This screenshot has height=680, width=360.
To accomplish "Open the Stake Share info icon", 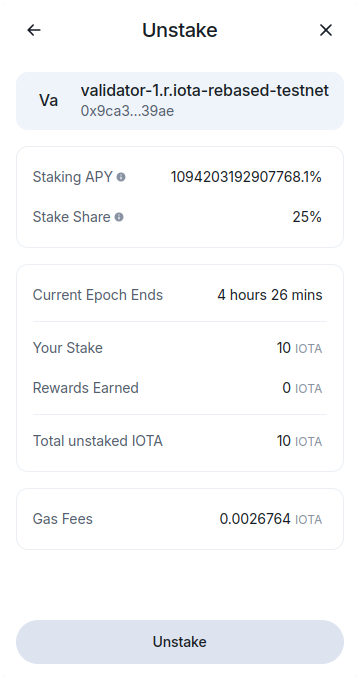I will click(x=119, y=217).
